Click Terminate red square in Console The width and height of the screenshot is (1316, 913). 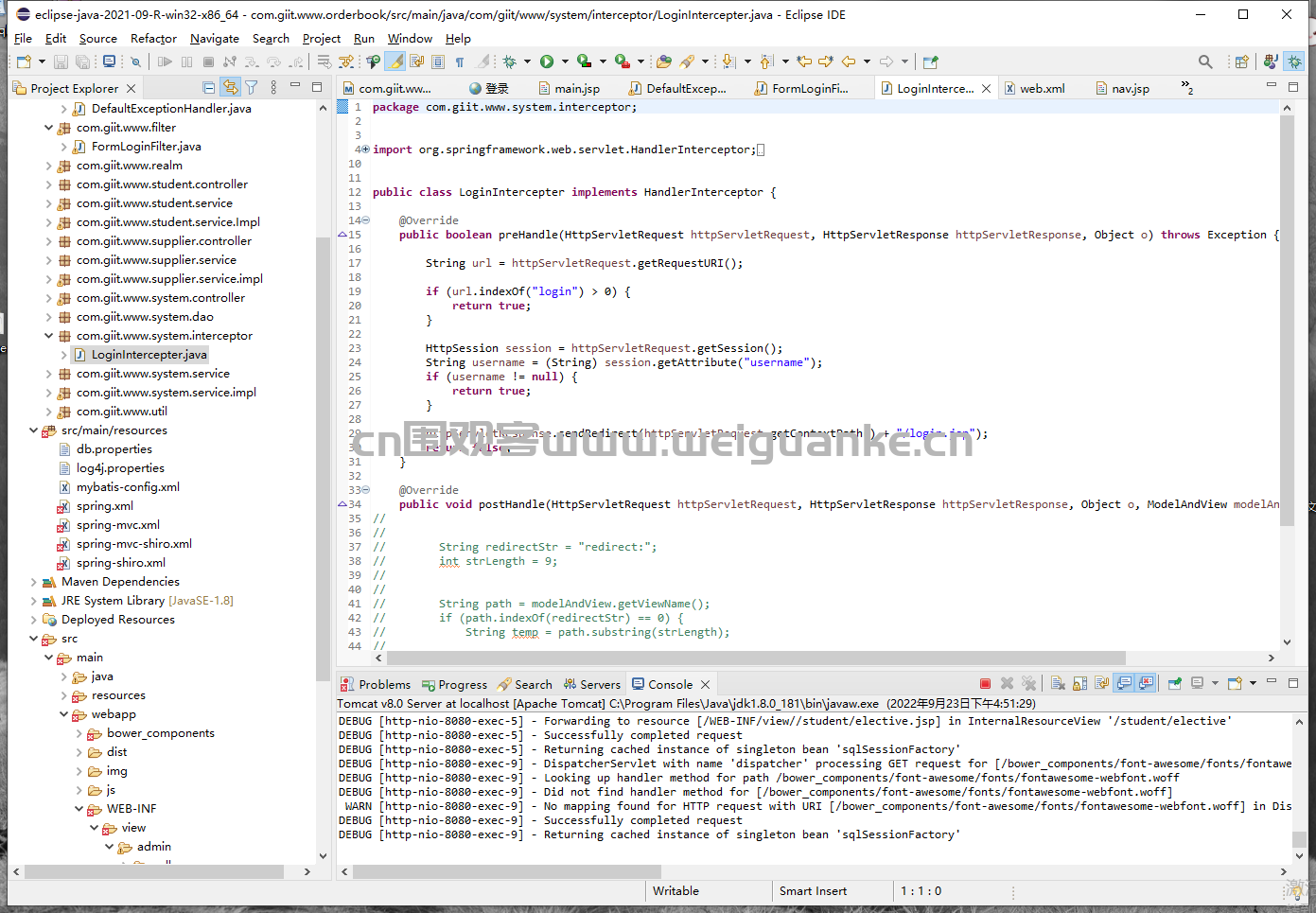[985, 683]
